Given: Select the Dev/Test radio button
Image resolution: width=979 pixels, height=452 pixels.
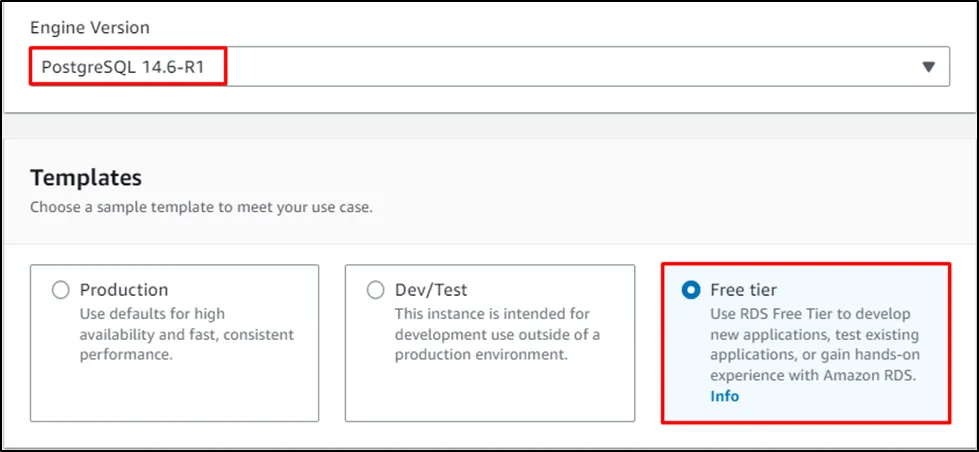Looking at the screenshot, I should (x=376, y=290).
